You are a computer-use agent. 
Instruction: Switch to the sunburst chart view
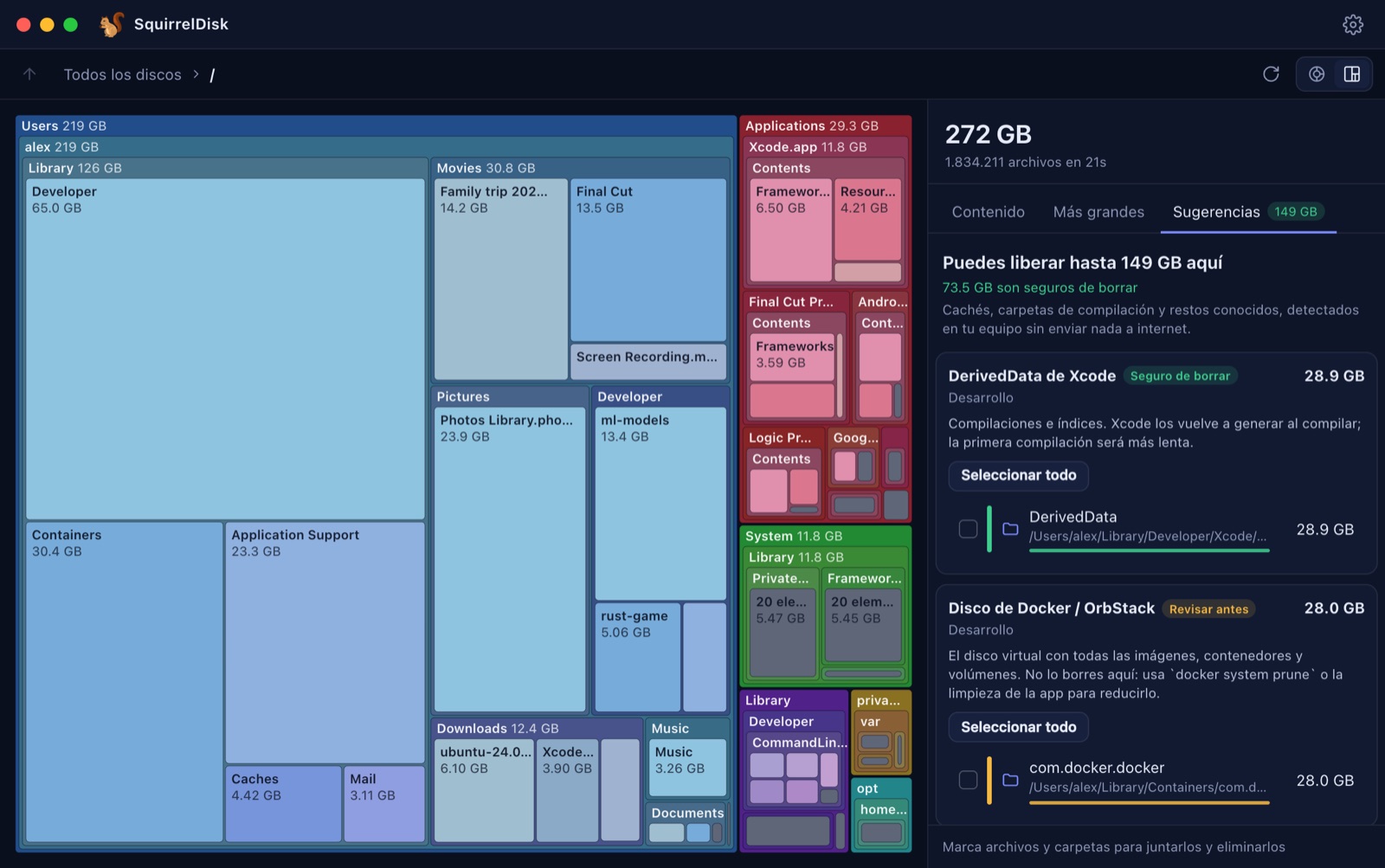point(1317,74)
